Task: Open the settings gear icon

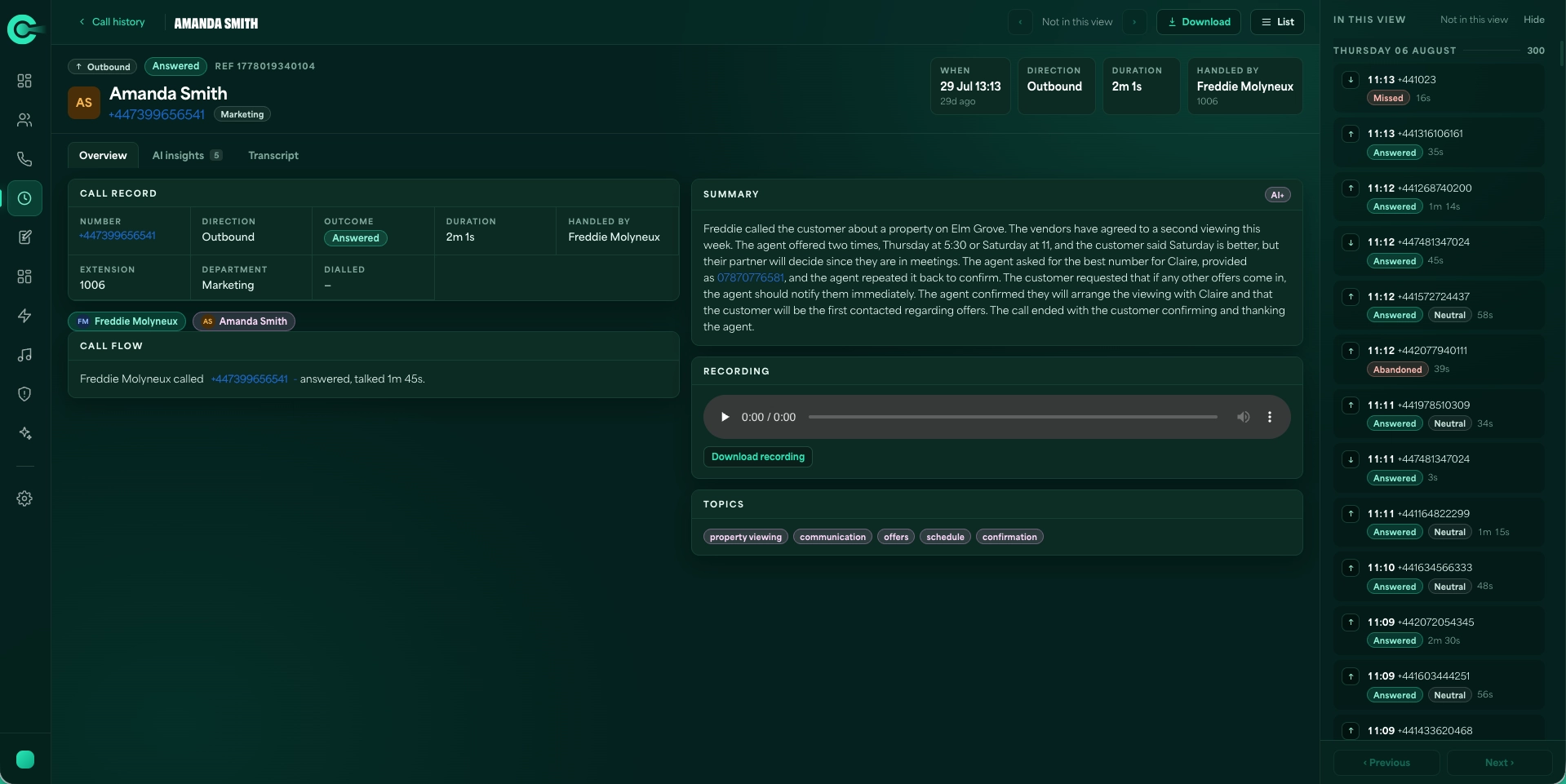Action: [x=24, y=498]
